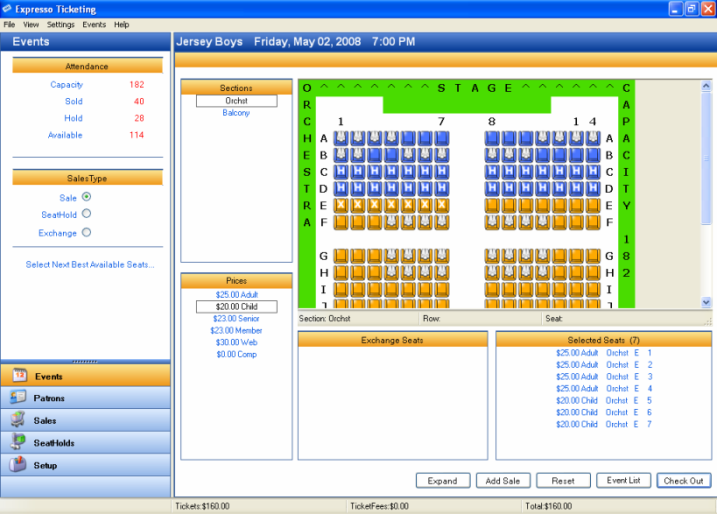Open the Events menu

[94, 25]
